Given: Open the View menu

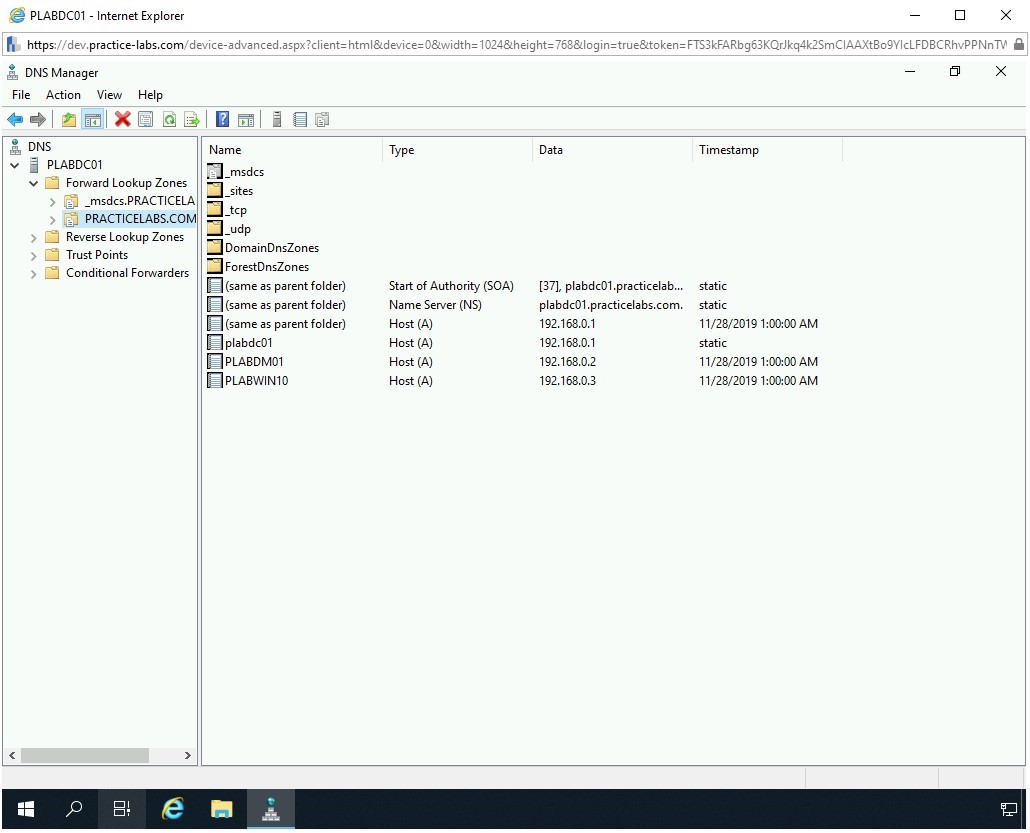Looking at the screenshot, I should click(109, 95).
